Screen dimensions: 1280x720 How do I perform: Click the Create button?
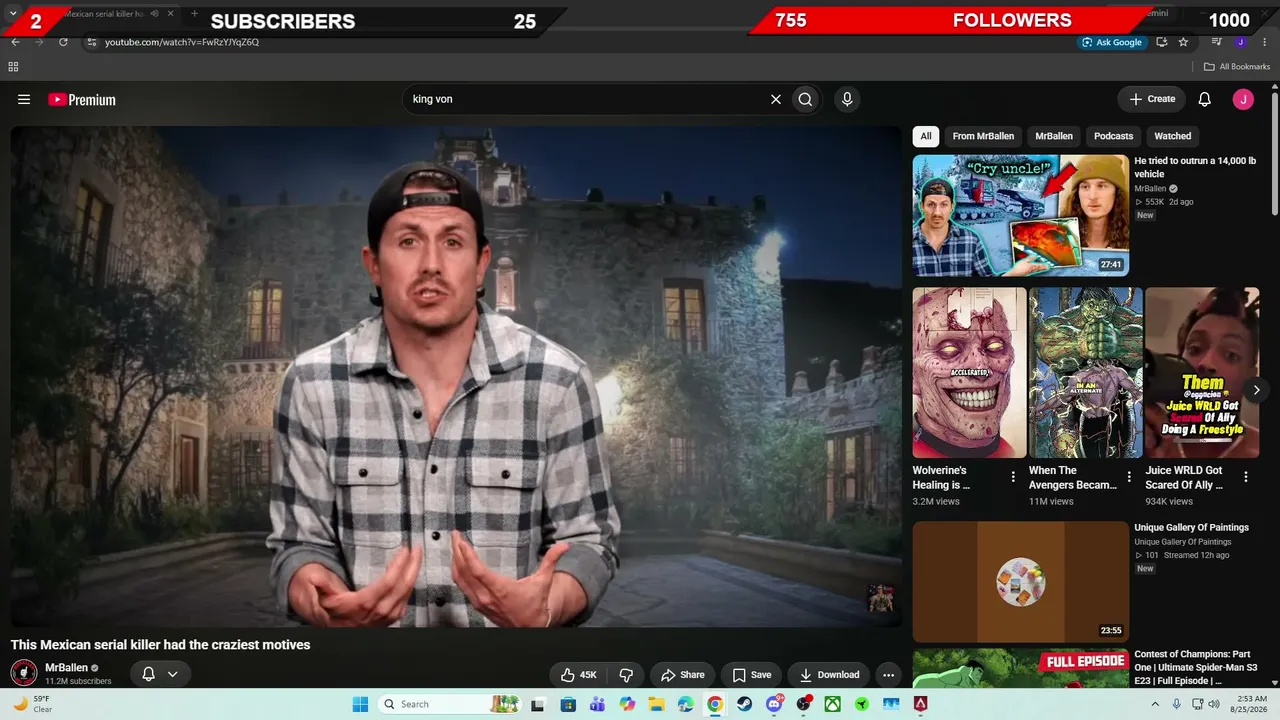point(1151,99)
